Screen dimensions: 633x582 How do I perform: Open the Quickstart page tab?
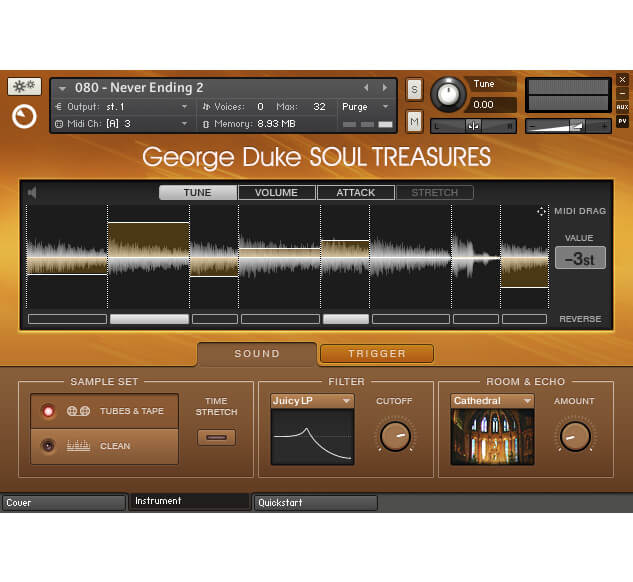point(316,503)
